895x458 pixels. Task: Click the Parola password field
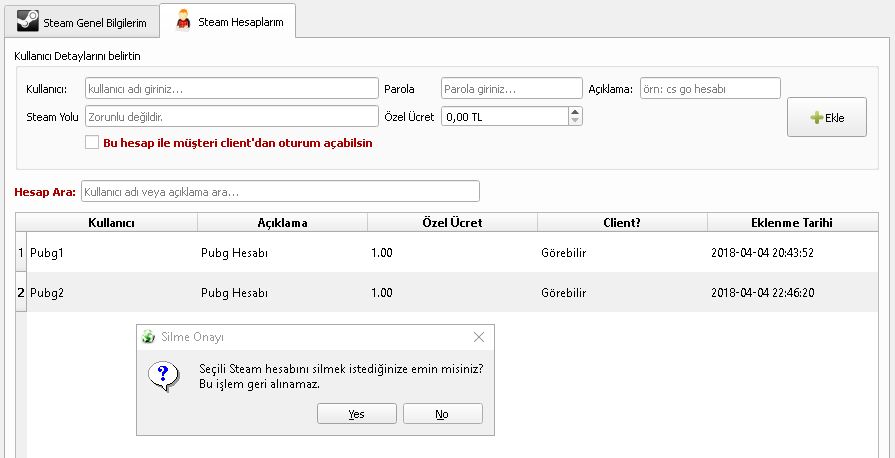point(511,89)
